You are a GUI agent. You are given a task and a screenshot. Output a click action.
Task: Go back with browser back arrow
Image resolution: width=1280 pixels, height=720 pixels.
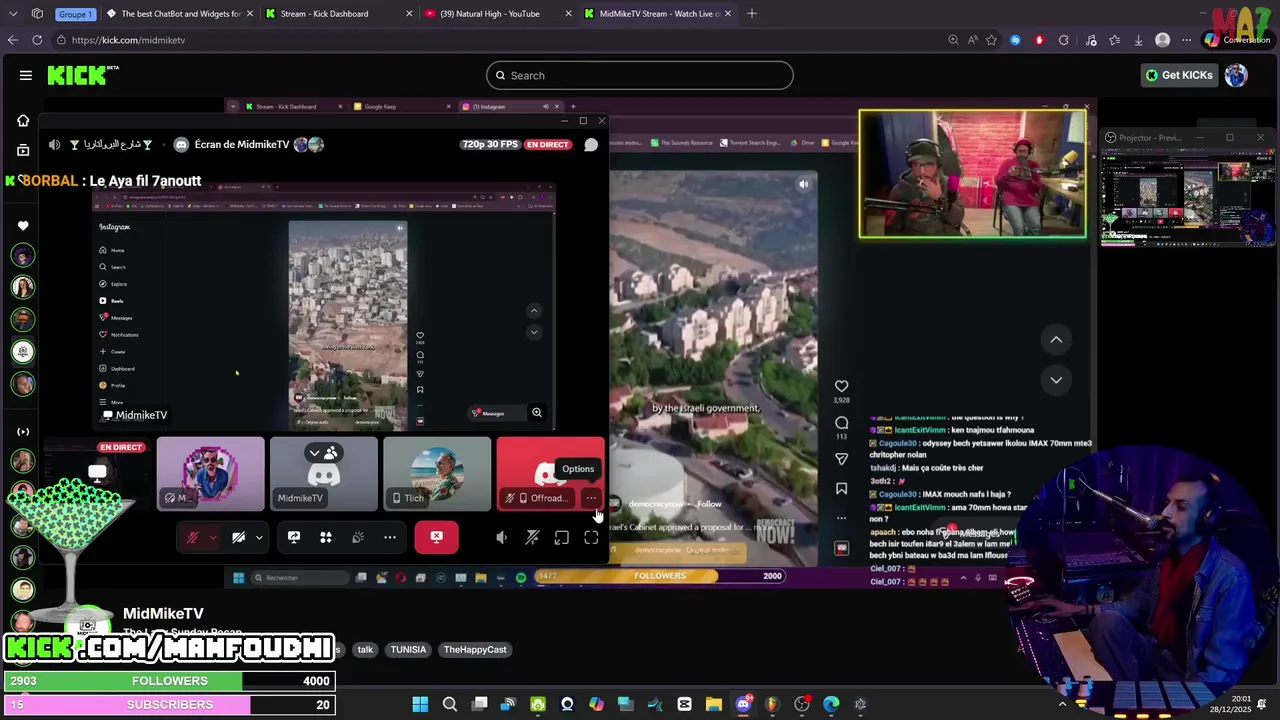[12, 40]
